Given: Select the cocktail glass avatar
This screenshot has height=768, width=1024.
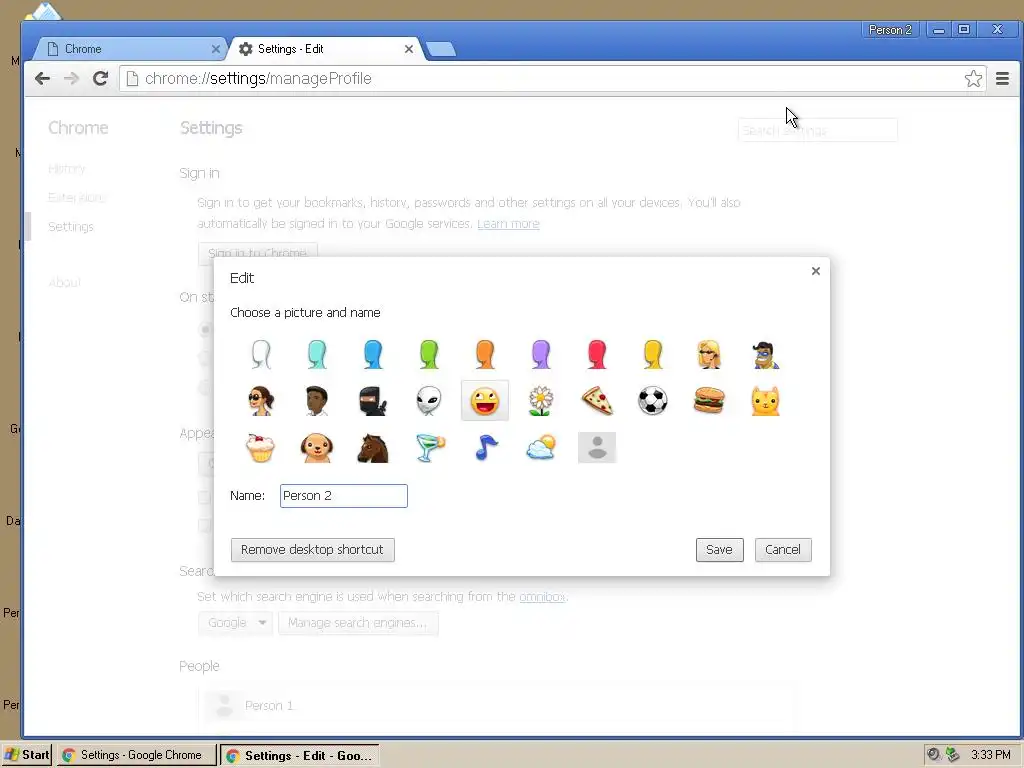Looking at the screenshot, I should 429,448.
